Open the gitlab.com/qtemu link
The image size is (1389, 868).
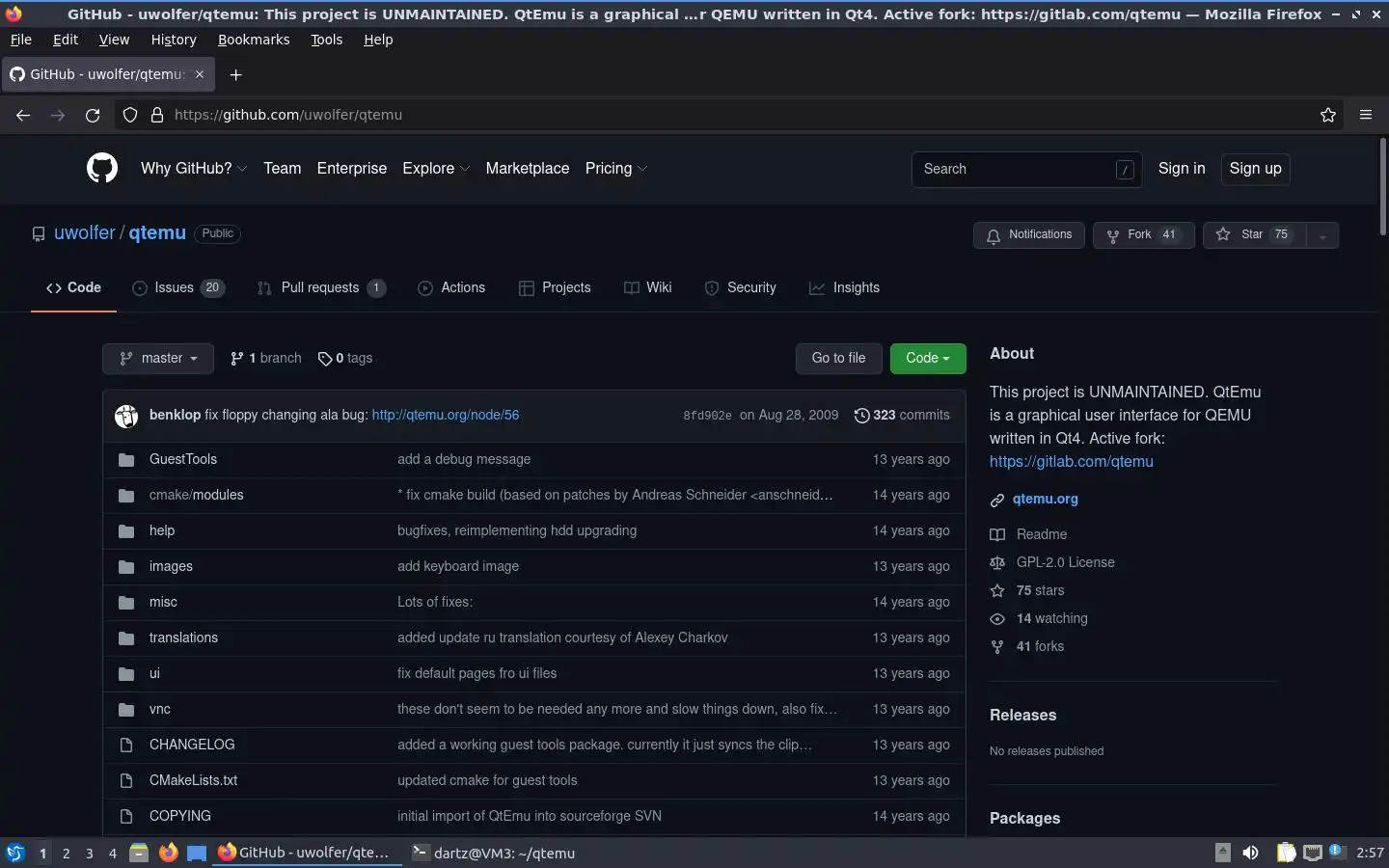tap(1072, 461)
